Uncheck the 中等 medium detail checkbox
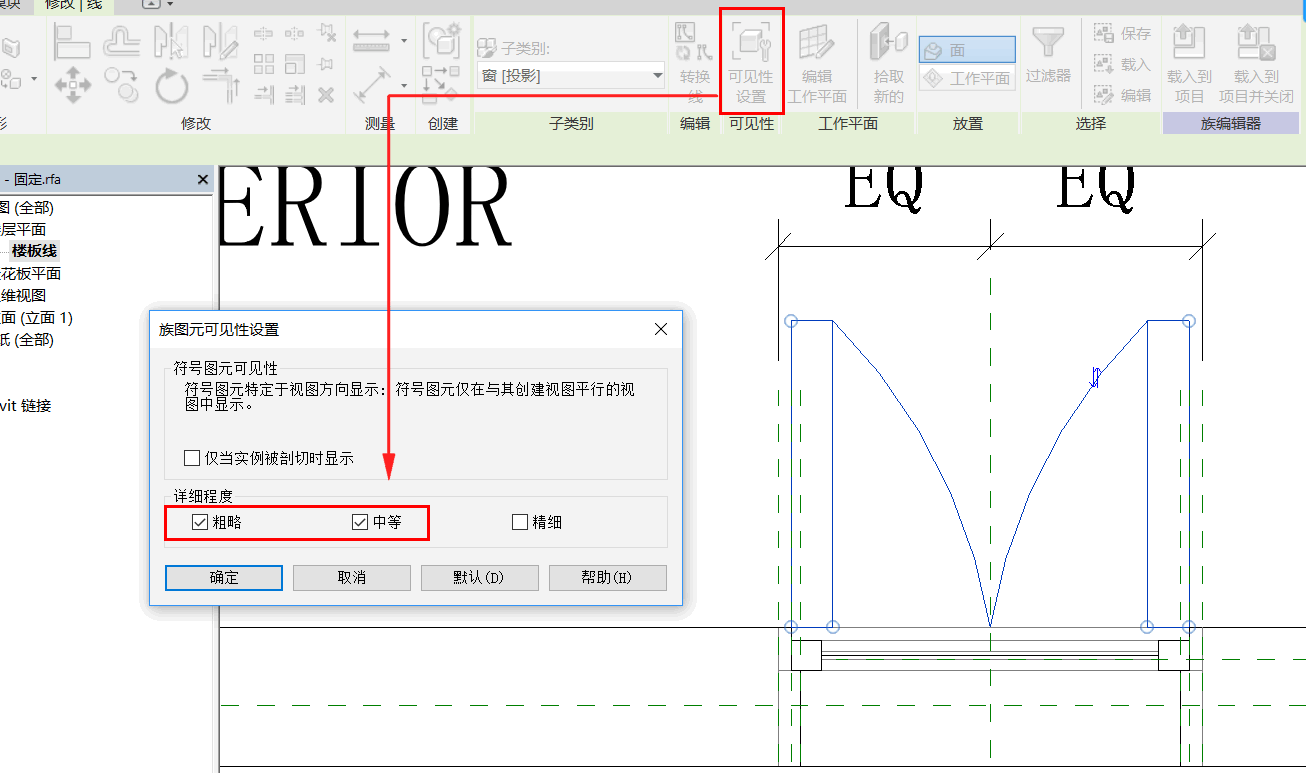 pyautogui.click(x=360, y=522)
